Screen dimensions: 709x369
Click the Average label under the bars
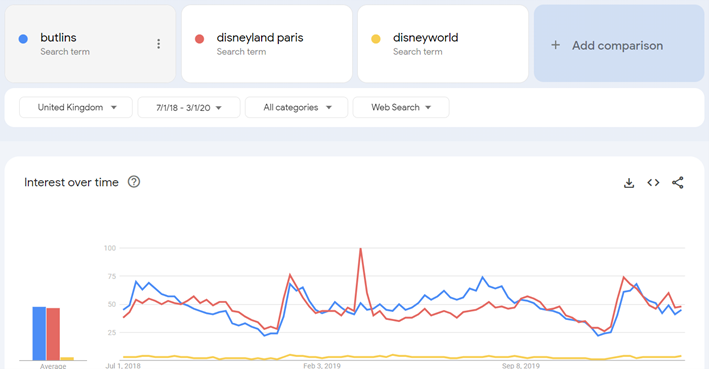pyautogui.click(x=53, y=366)
